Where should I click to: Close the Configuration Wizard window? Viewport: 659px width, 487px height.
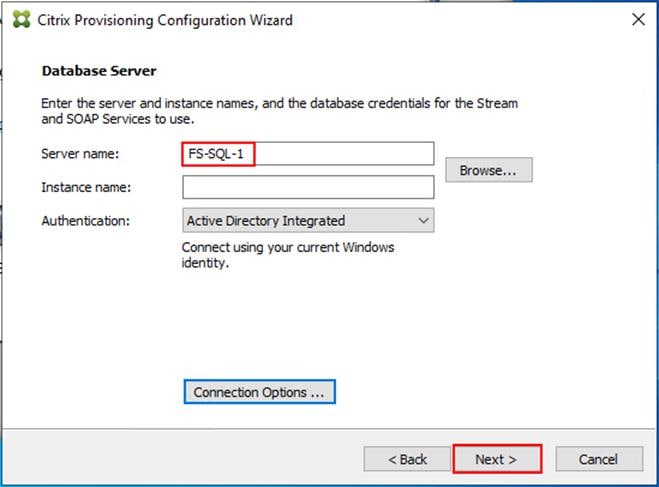(x=638, y=19)
